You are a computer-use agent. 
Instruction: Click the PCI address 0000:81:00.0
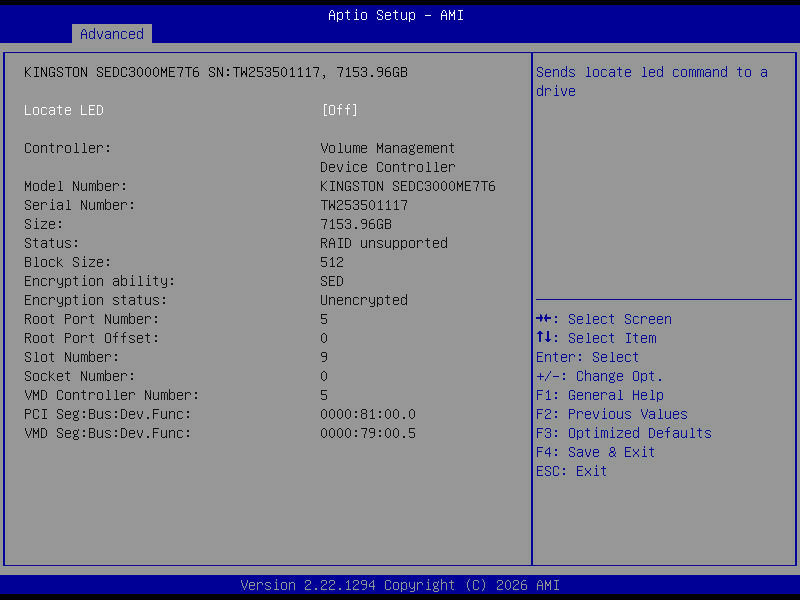[x=368, y=414]
